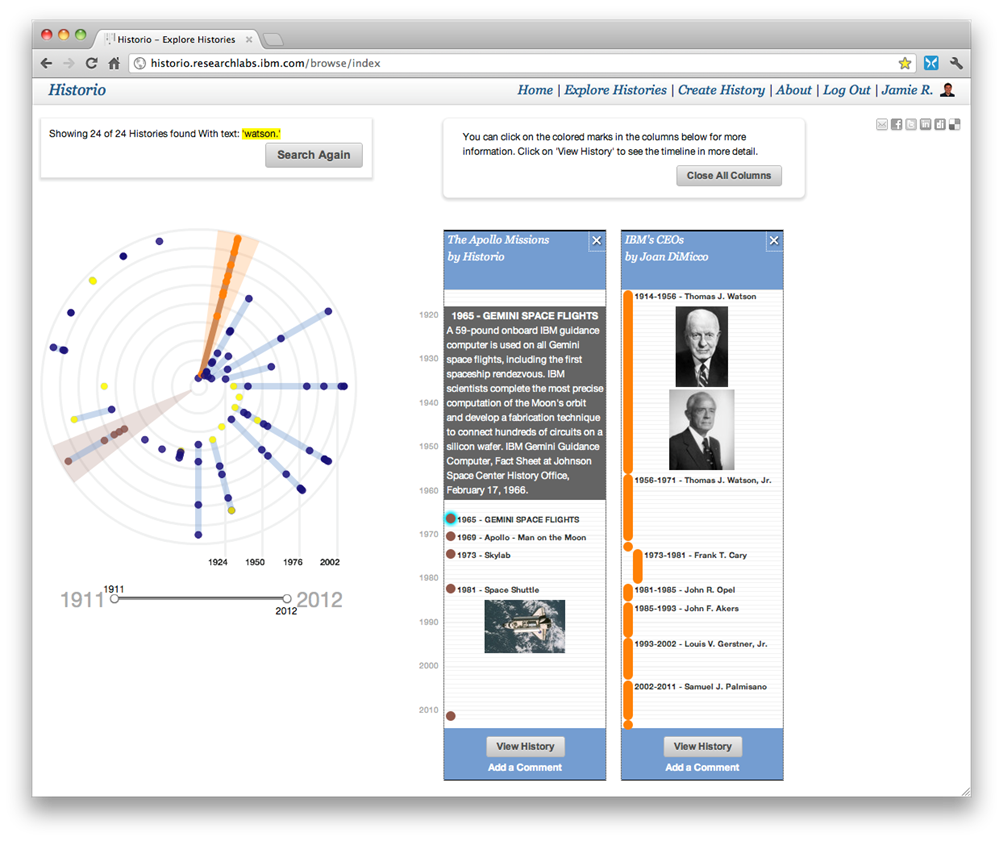Select 1981-1985 John R. Opel entry
The width and height of the screenshot is (1003, 841).
684,590
